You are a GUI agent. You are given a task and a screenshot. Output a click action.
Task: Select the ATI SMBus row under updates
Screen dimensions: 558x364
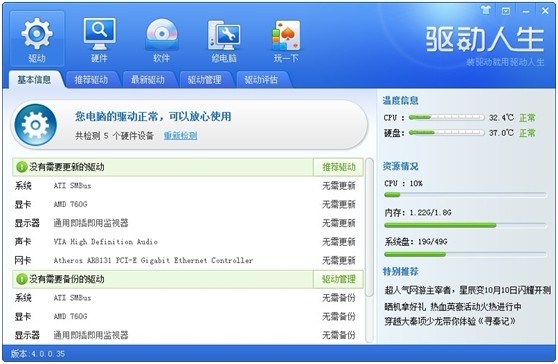tap(188, 185)
